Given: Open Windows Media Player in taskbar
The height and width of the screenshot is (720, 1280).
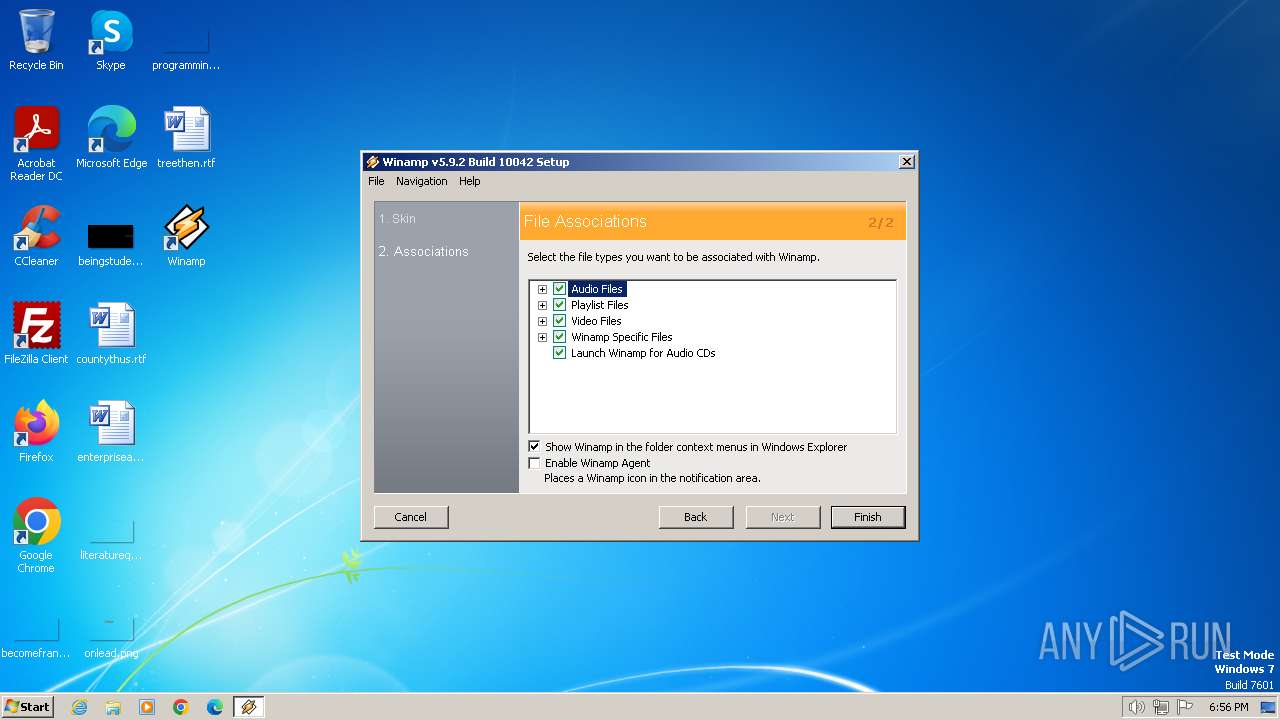Looking at the screenshot, I should coord(147,707).
